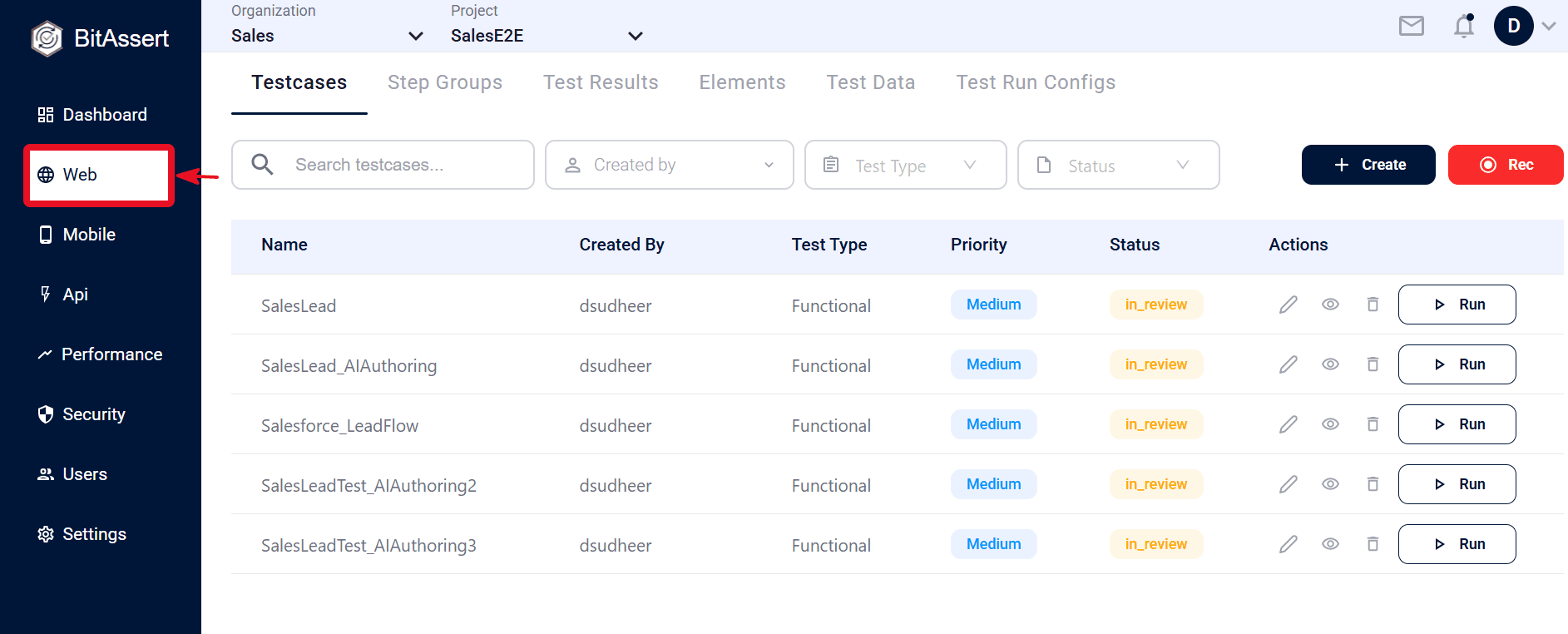Click the SalesLead testcase name
This screenshot has width=1568, height=634.
(x=299, y=306)
